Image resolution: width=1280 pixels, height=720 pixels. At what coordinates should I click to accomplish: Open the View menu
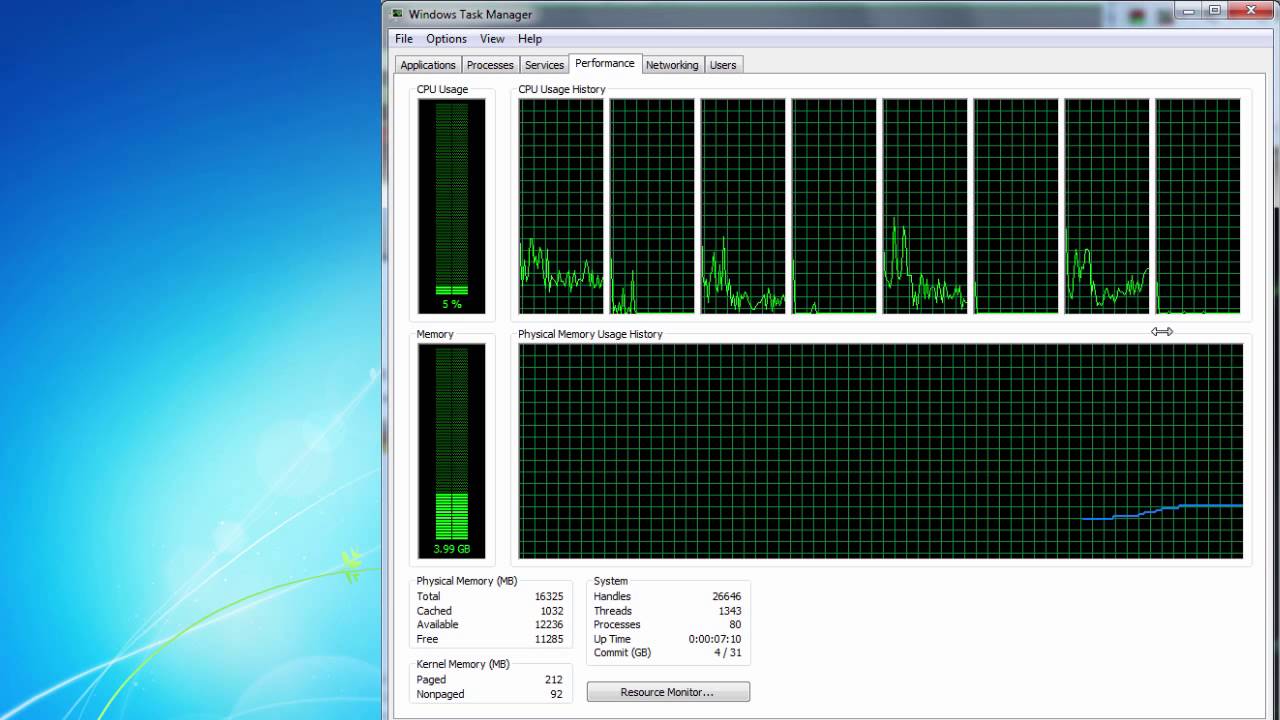tap(492, 38)
